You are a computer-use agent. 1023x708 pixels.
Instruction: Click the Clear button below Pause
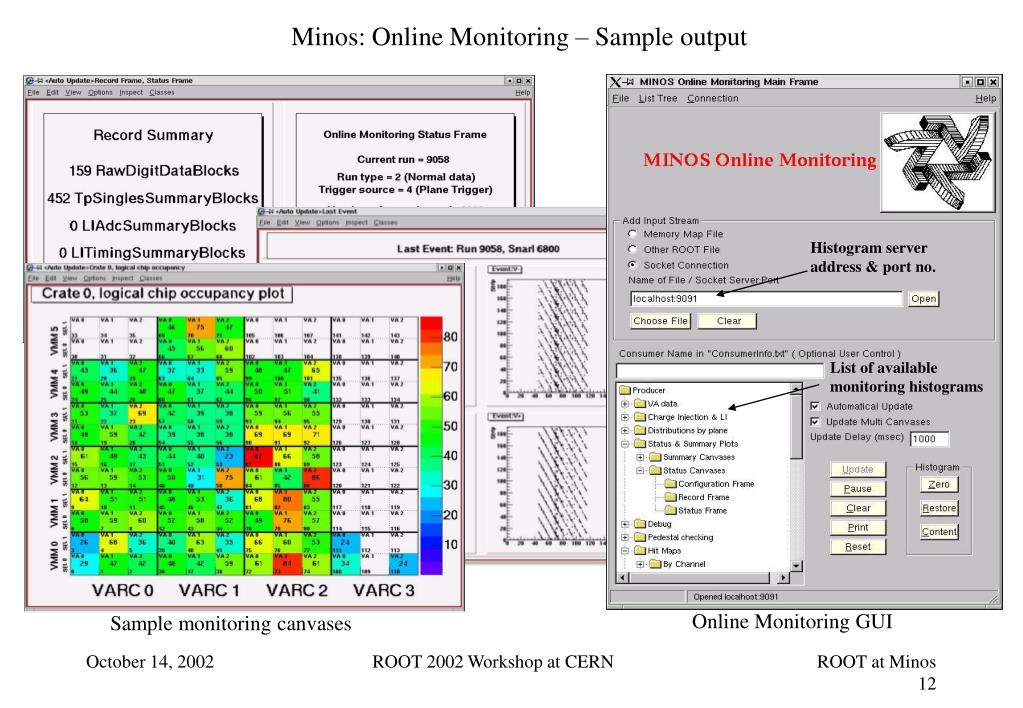click(x=857, y=508)
